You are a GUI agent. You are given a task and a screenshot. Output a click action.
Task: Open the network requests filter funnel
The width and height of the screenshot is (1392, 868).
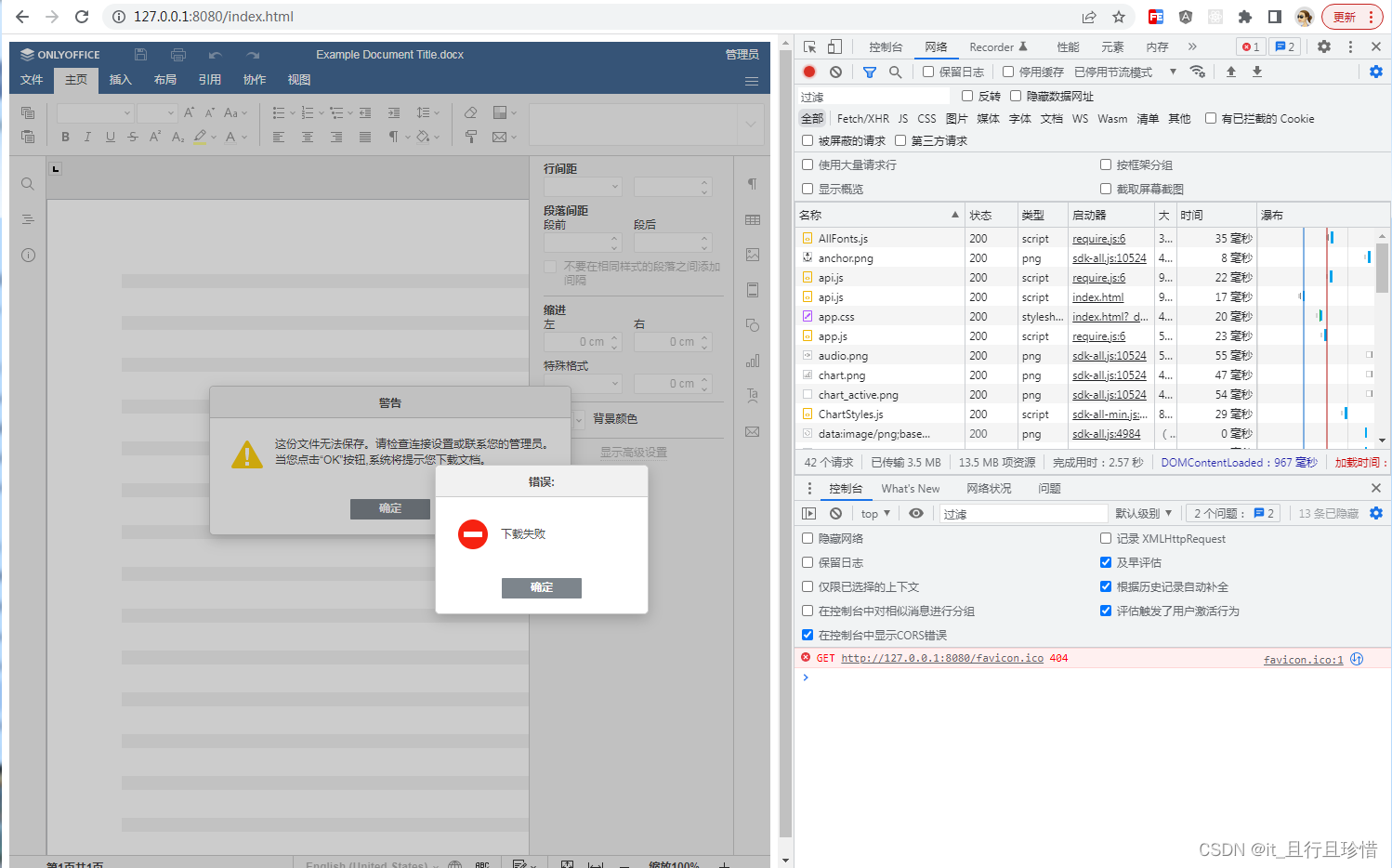870,71
